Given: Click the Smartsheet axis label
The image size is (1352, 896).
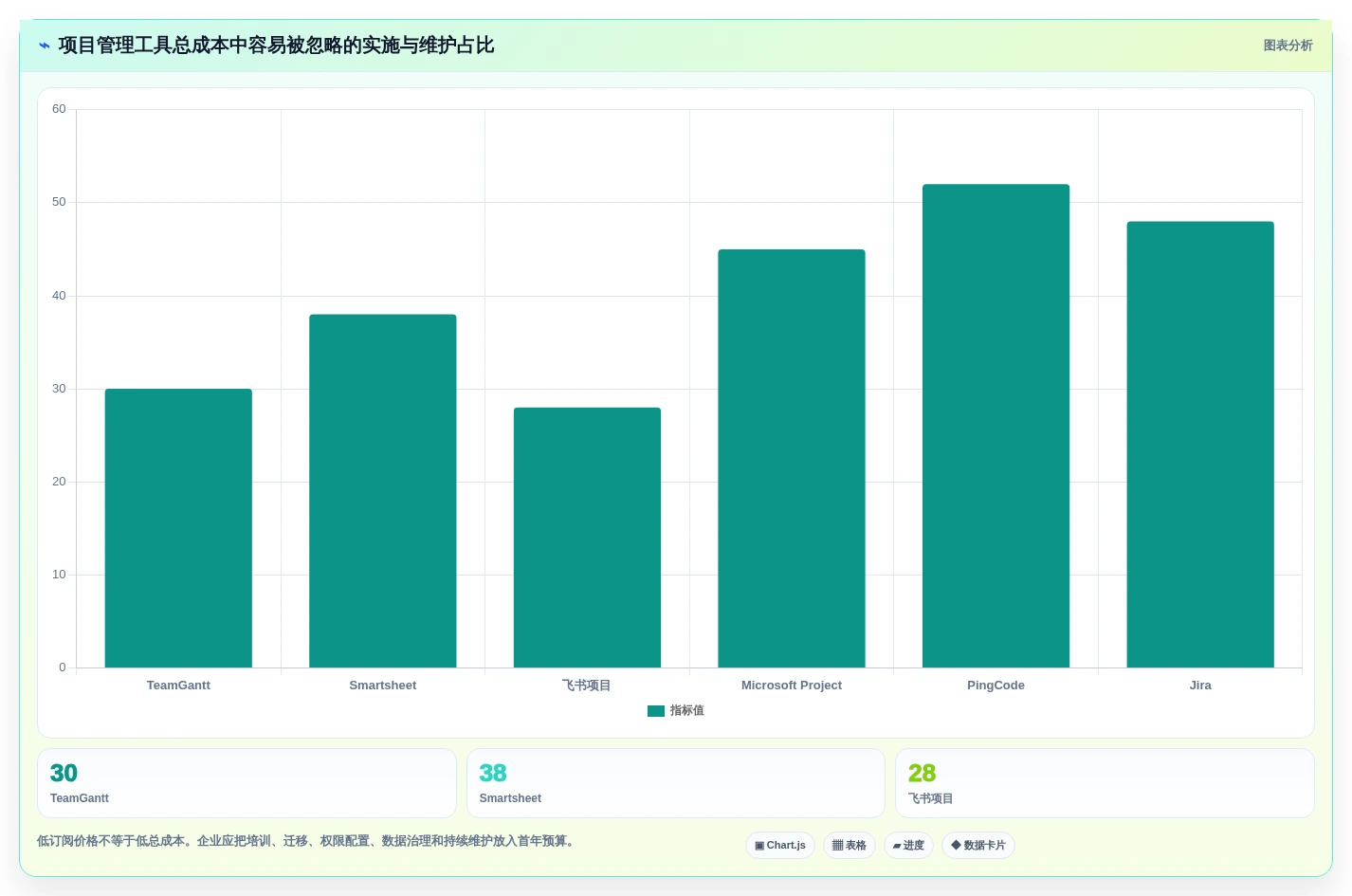Looking at the screenshot, I should [x=383, y=686].
